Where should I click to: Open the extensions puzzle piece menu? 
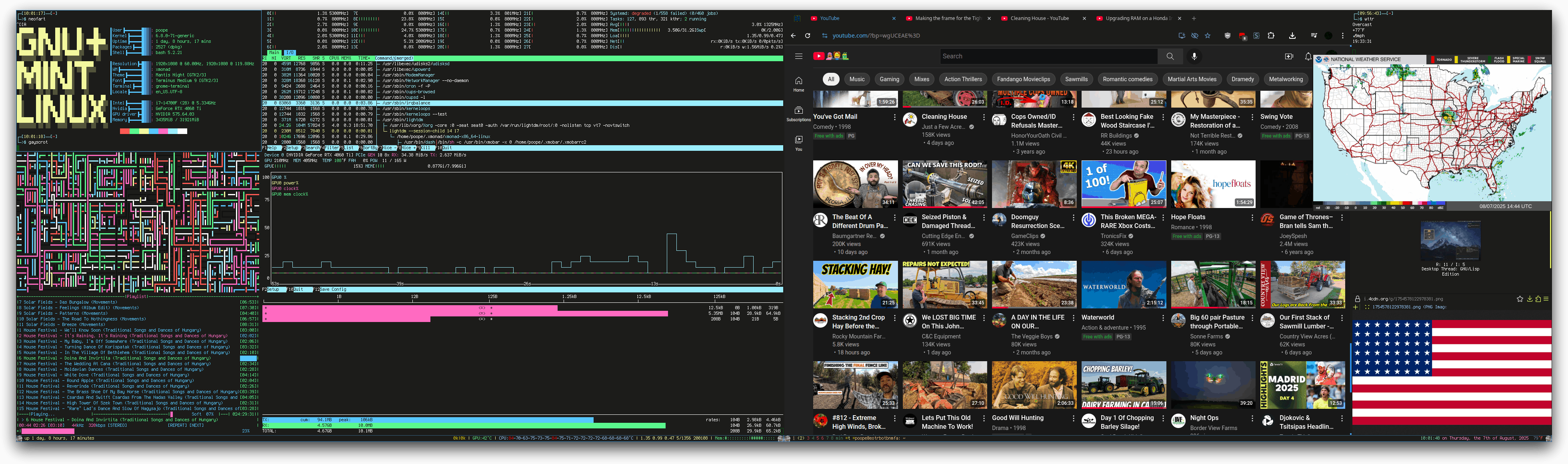pos(1271,36)
